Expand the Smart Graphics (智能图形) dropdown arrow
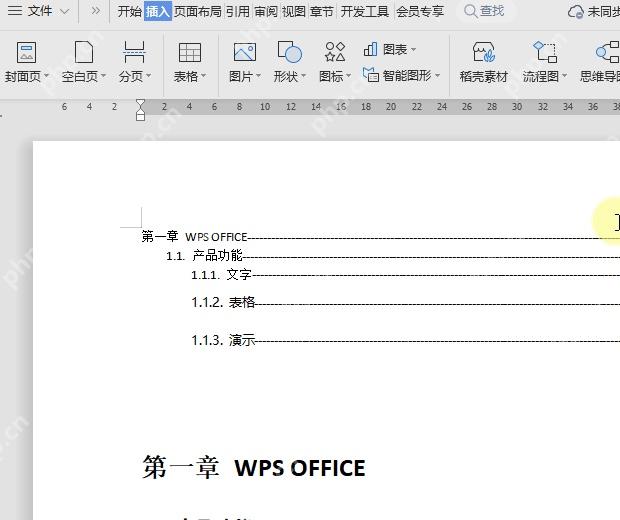The width and height of the screenshot is (620, 520). pos(438,75)
